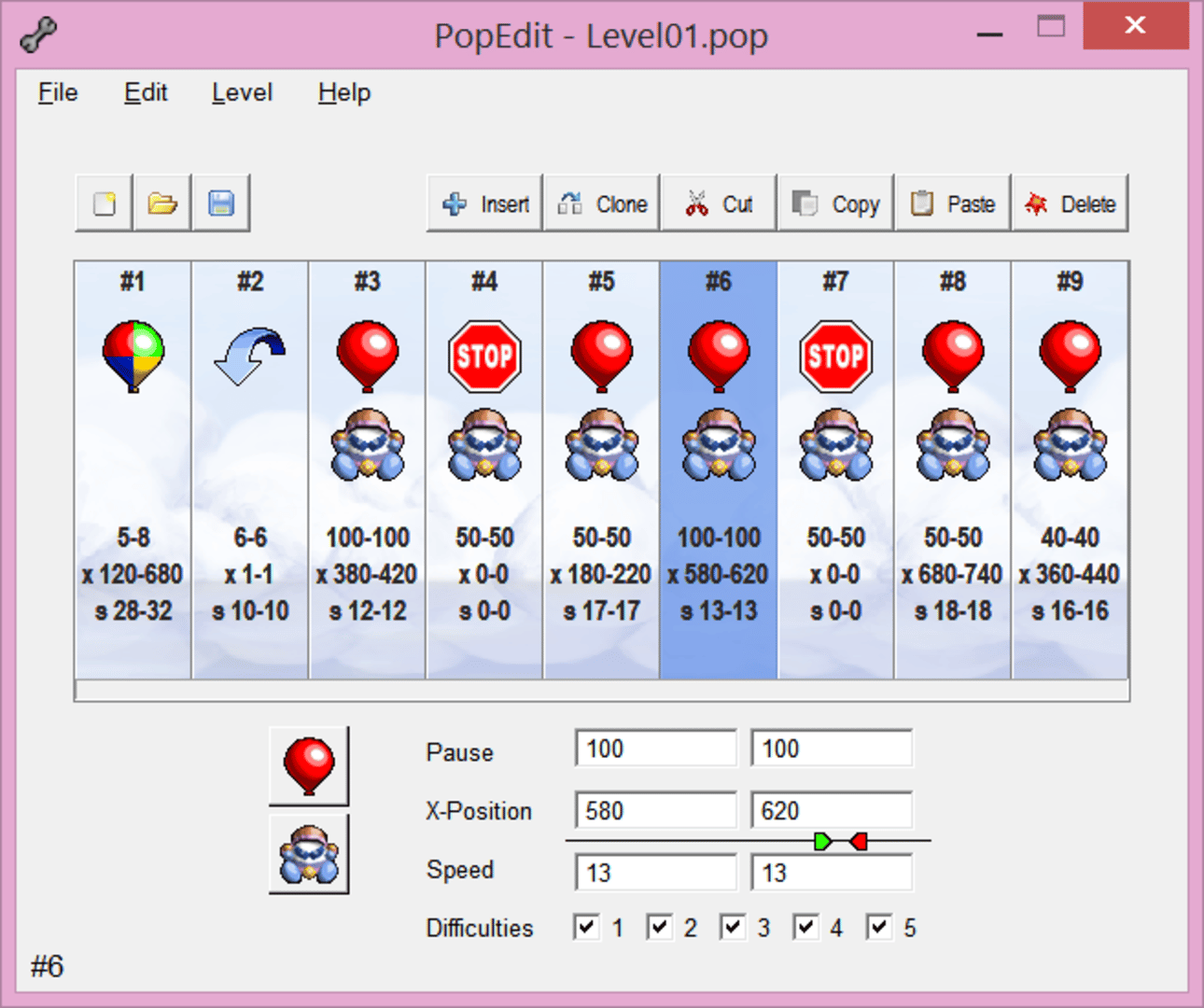Select the STOP sign in column #7
The image size is (1204, 1008).
coord(835,356)
